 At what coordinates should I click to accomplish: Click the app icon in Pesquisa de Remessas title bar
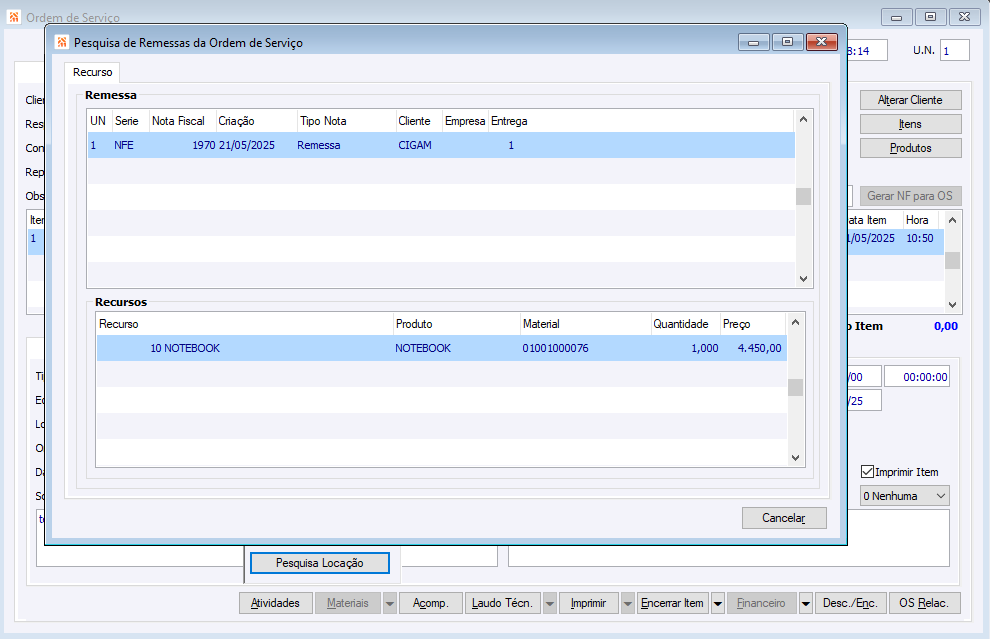tap(62, 42)
